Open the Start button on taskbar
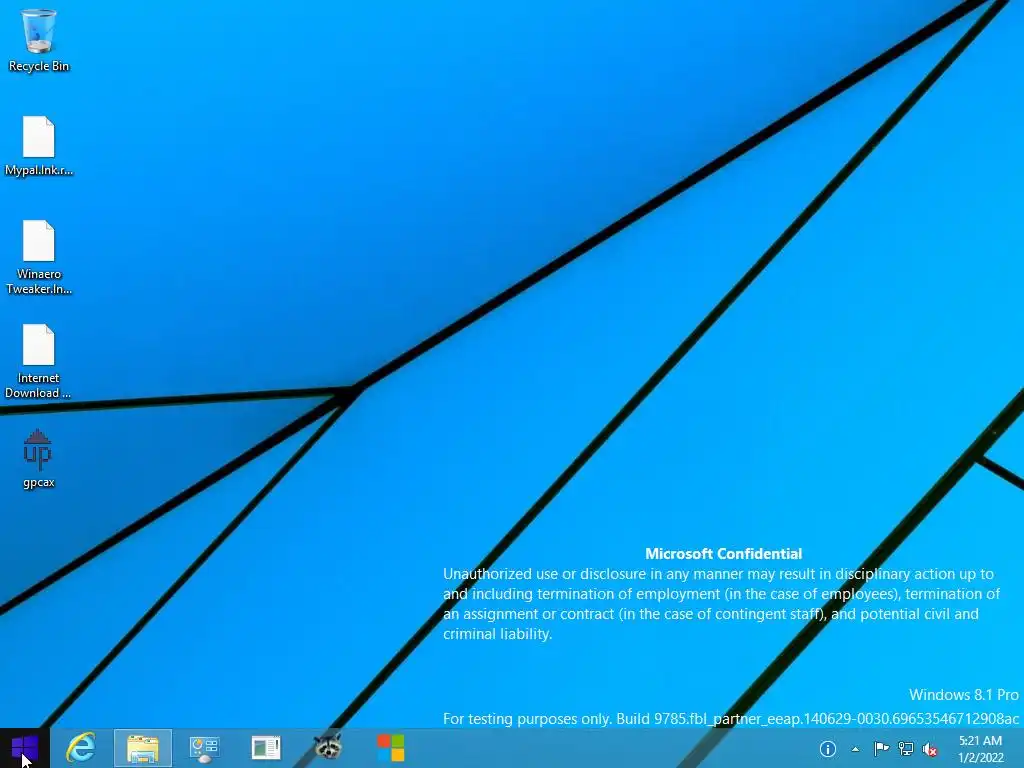Viewport: 1024px width, 768px height. pos(25,748)
